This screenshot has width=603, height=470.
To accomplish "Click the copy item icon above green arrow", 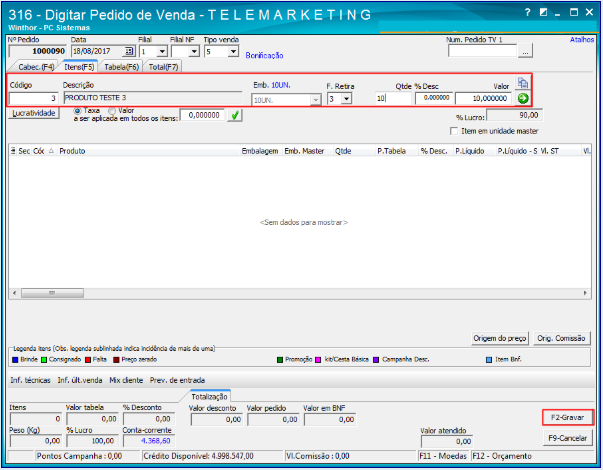I will point(523,83).
